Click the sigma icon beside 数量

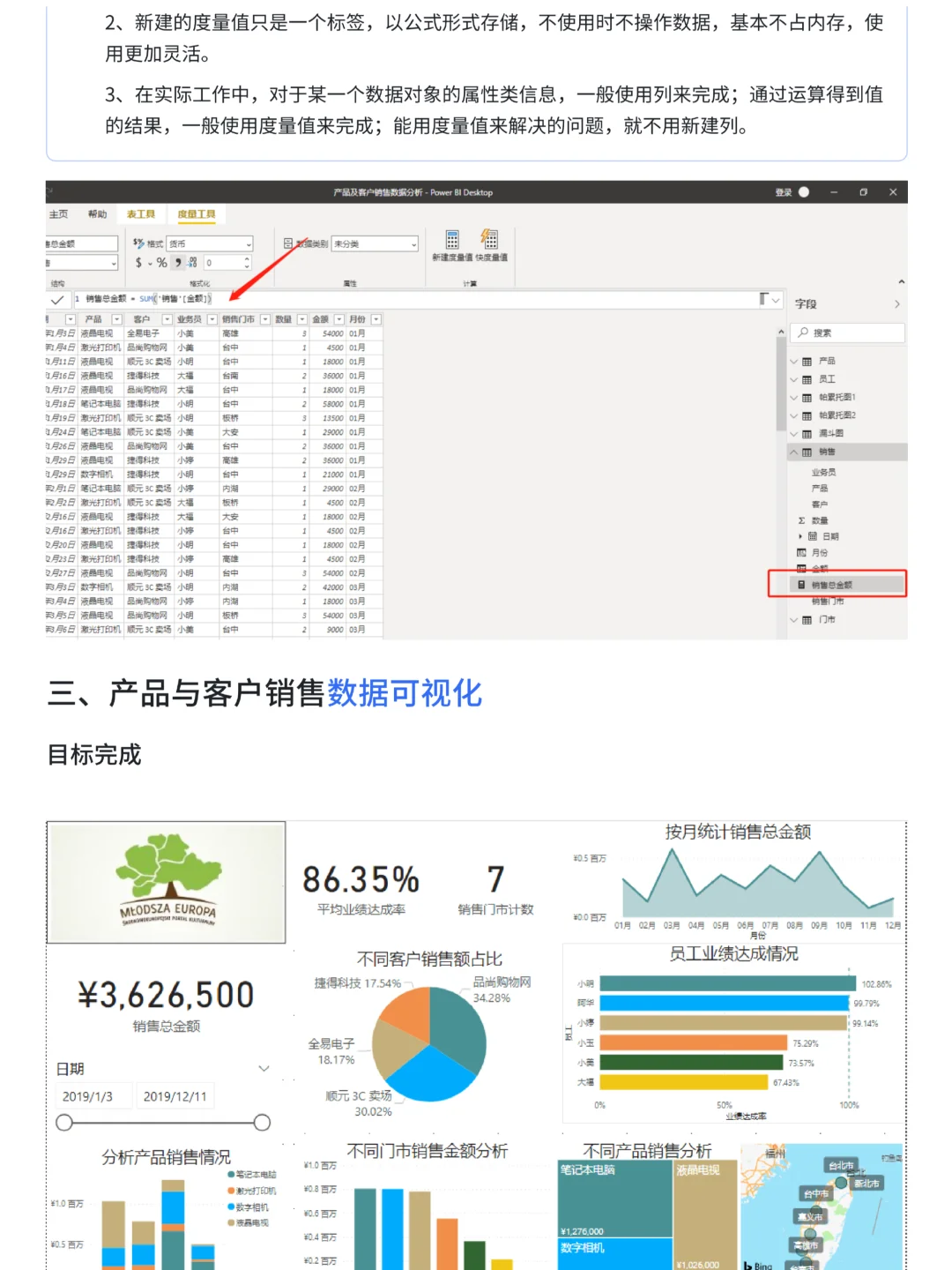pyautogui.click(x=801, y=521)
